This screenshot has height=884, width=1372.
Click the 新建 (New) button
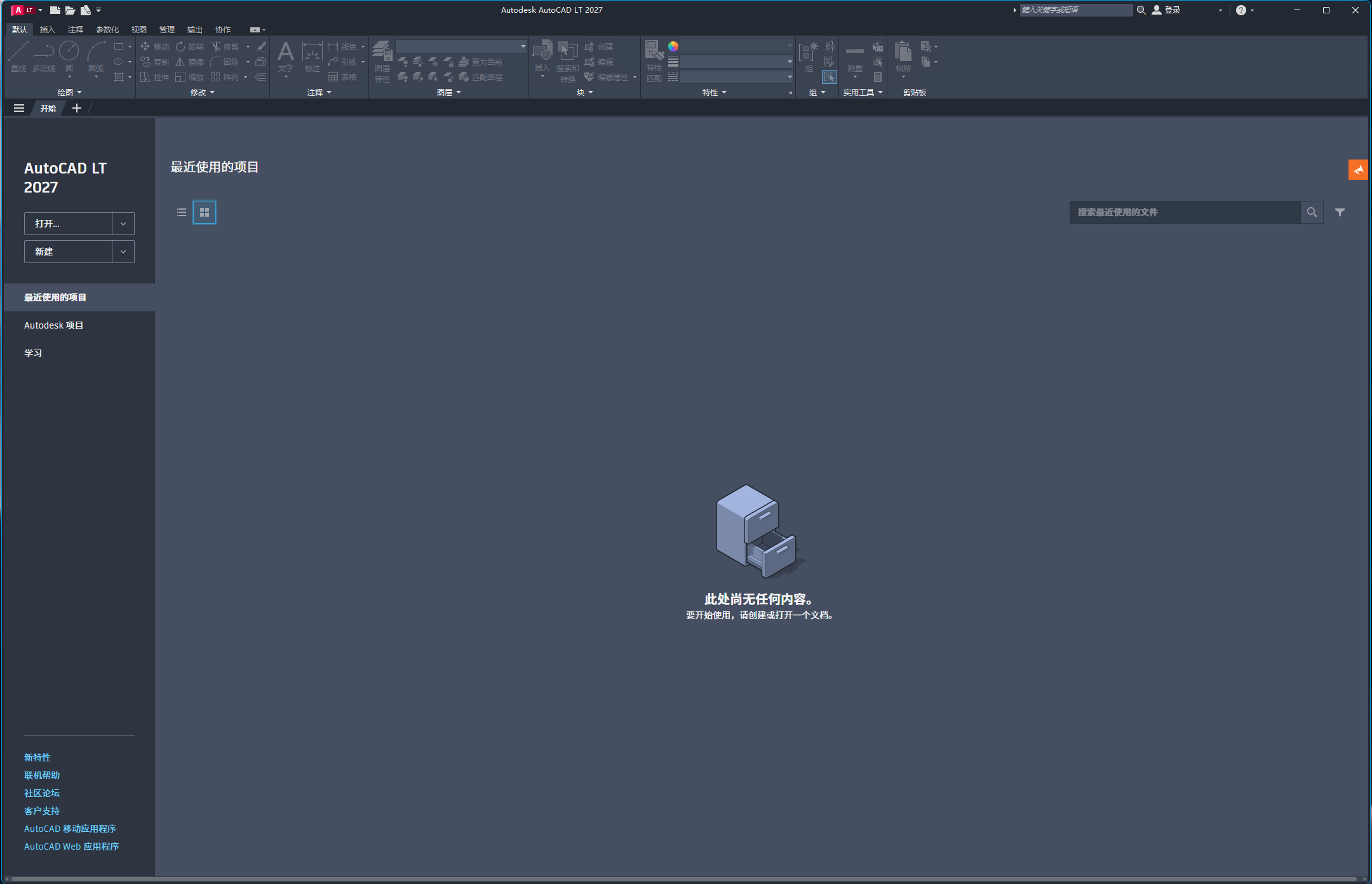pos(69,252)
